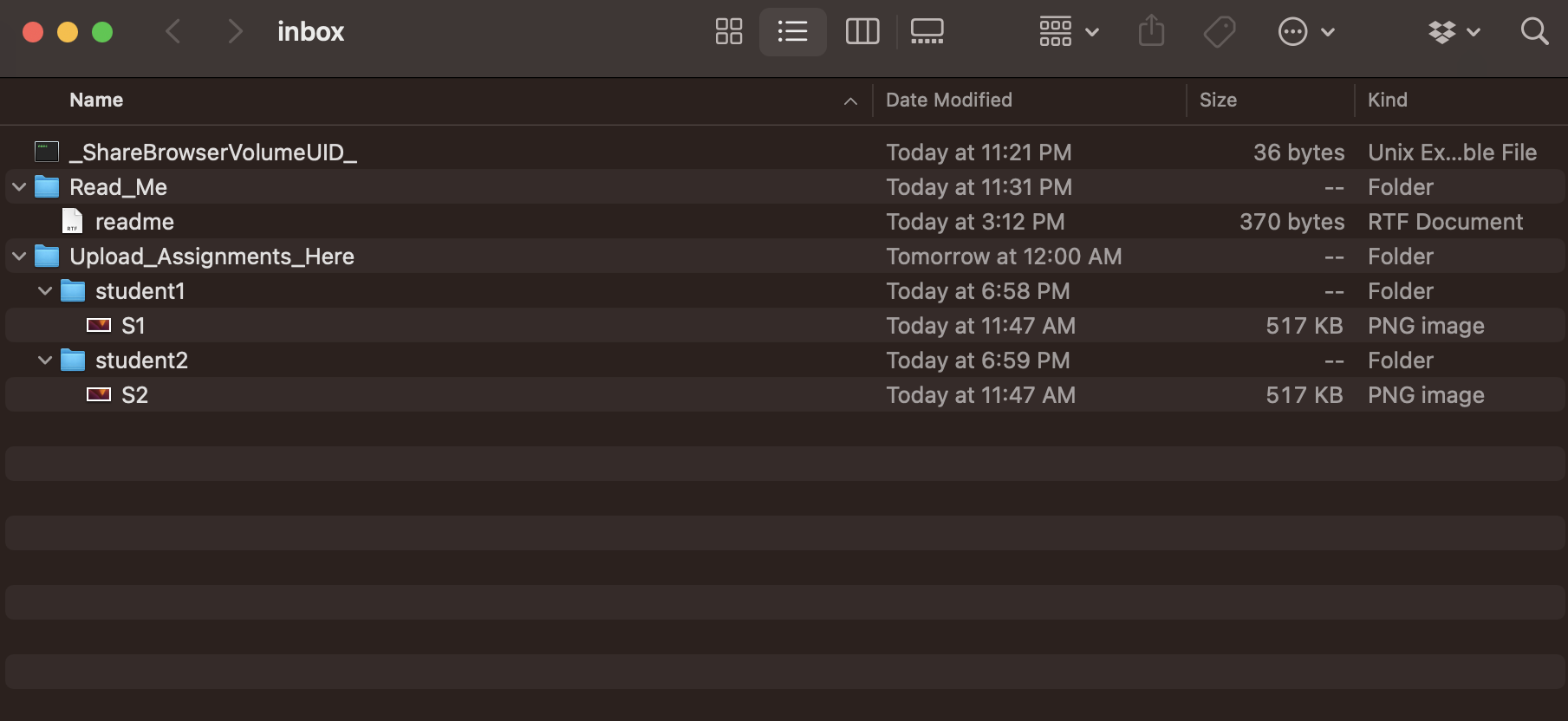Click the '370 bytes' size value

tap(1291, 222)
